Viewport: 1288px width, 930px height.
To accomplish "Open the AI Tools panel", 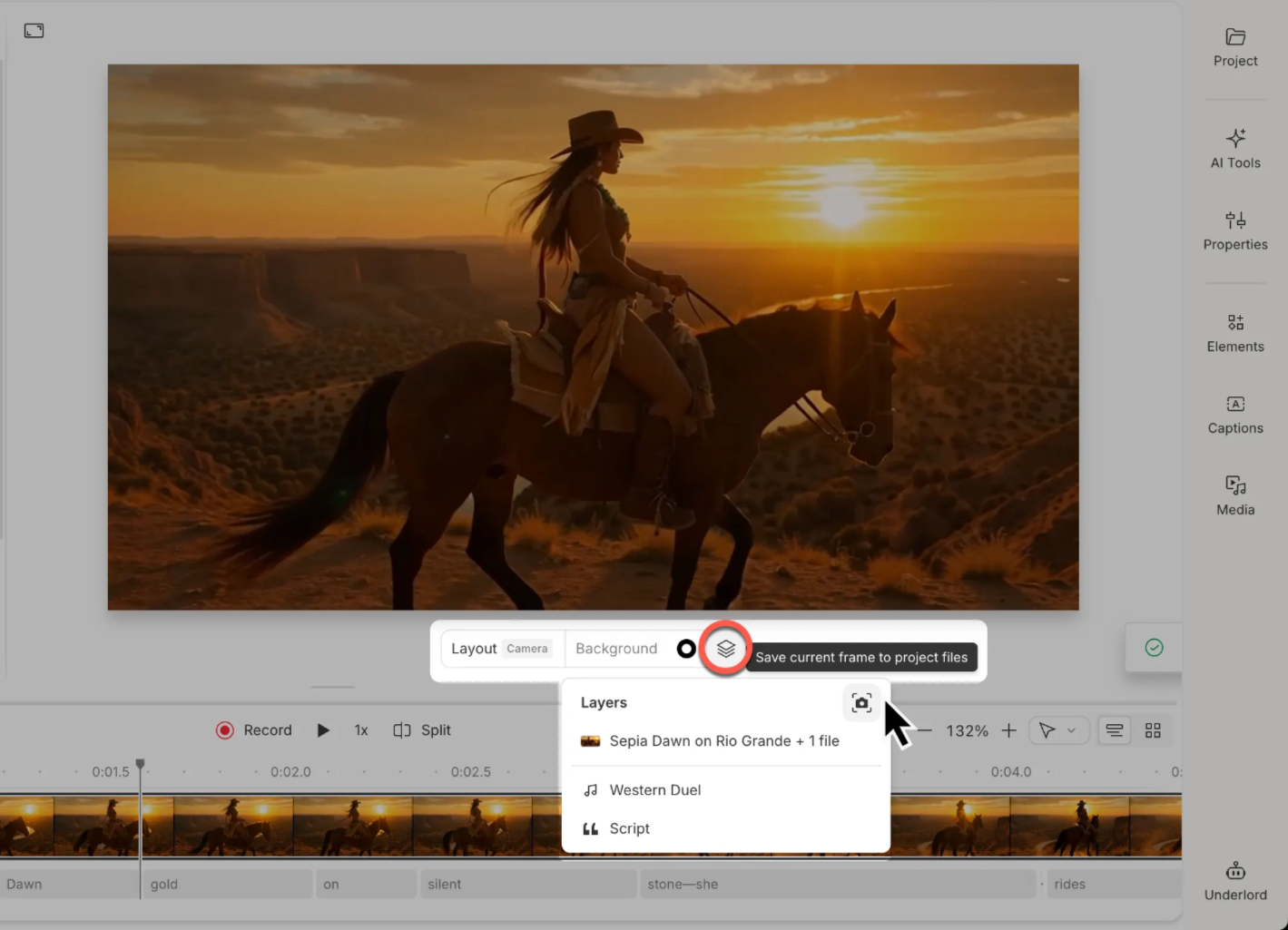I will [1234, 148].
